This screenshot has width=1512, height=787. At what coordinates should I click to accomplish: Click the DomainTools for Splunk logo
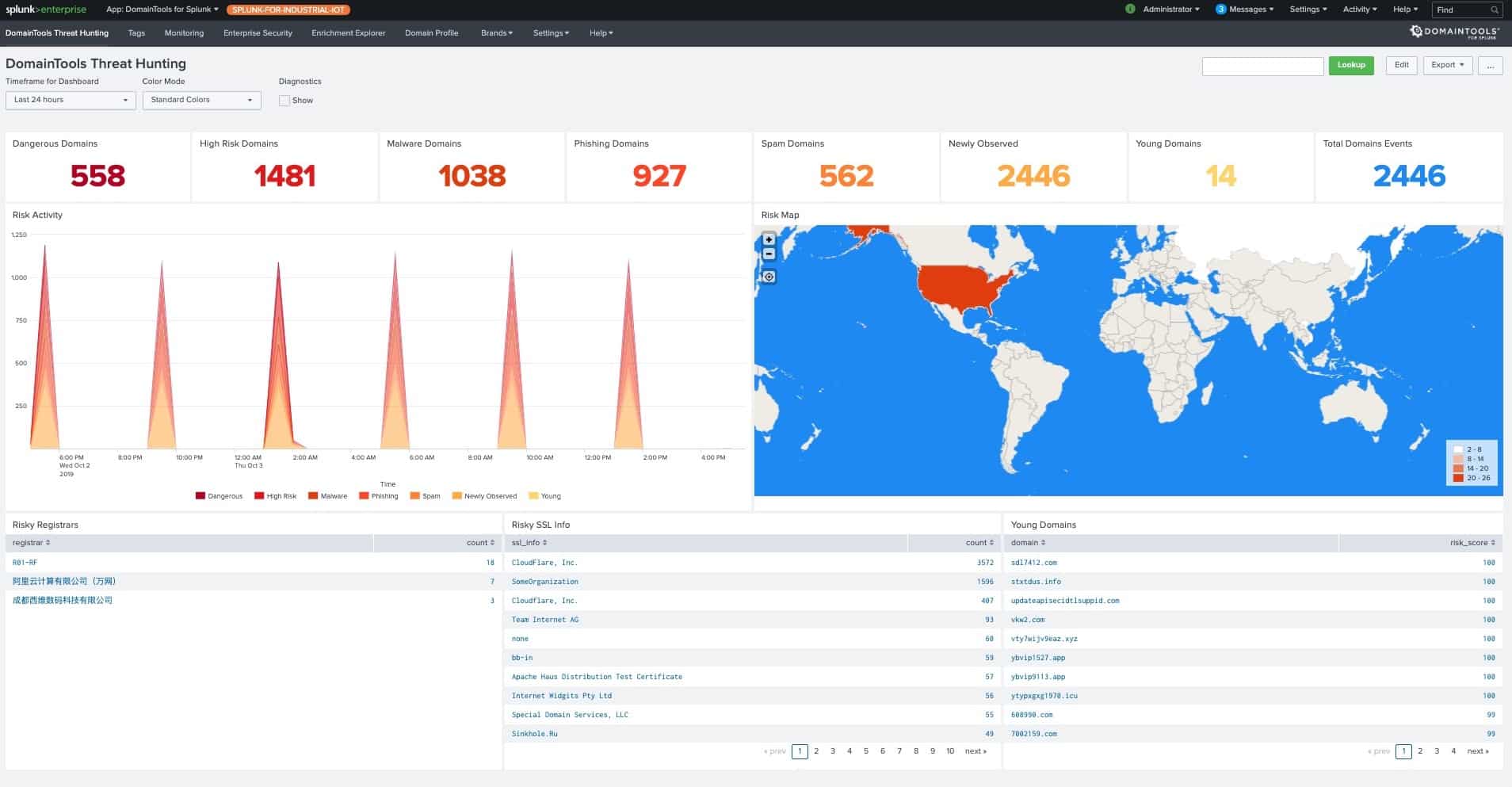(x=1455, y=32)
